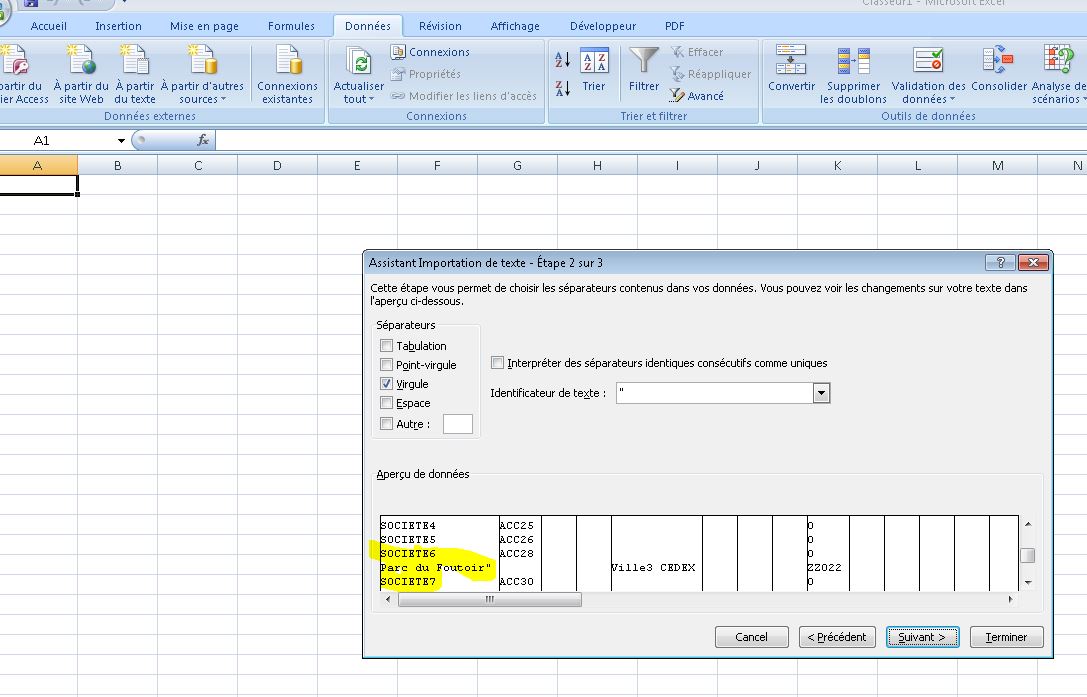
Task: Open the Convertir text-to-columns tool
Action: coord(791,62)
